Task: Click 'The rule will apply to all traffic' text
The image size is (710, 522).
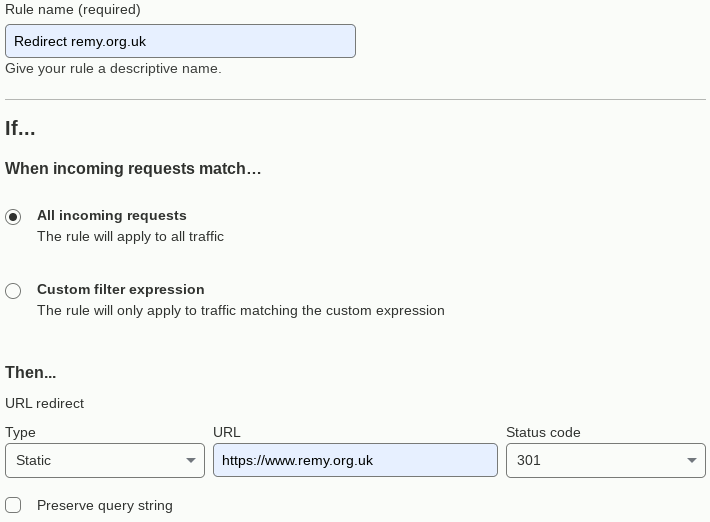Action: (x=130, y=236)
